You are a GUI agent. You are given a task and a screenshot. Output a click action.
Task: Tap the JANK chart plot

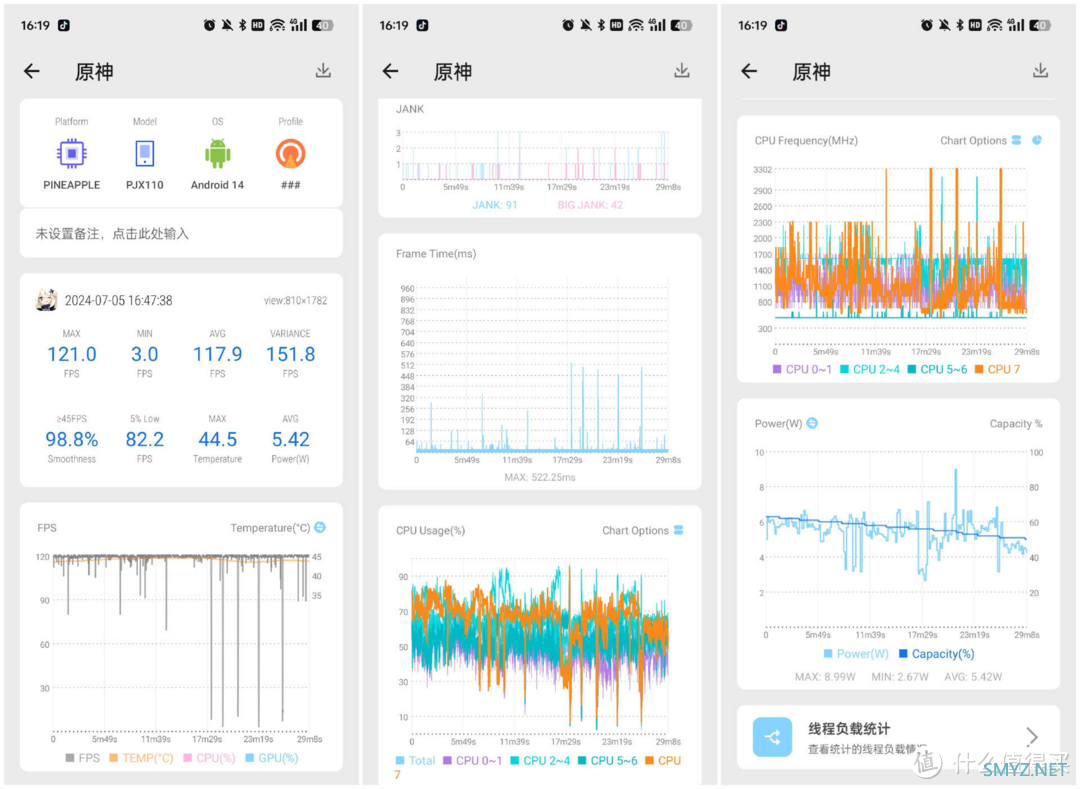pos(536,158)
